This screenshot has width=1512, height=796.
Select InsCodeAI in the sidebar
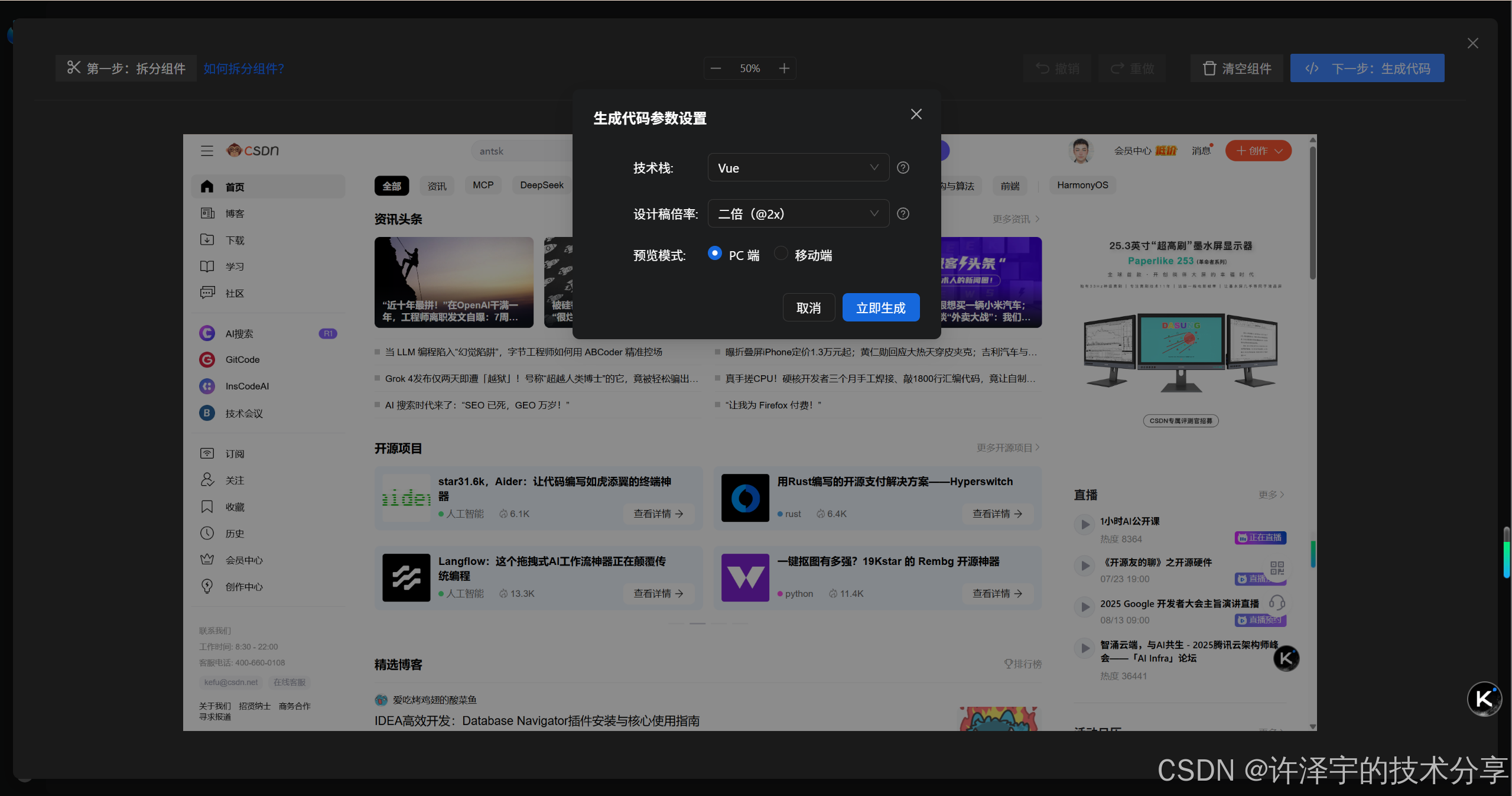(x=246, y=386)
